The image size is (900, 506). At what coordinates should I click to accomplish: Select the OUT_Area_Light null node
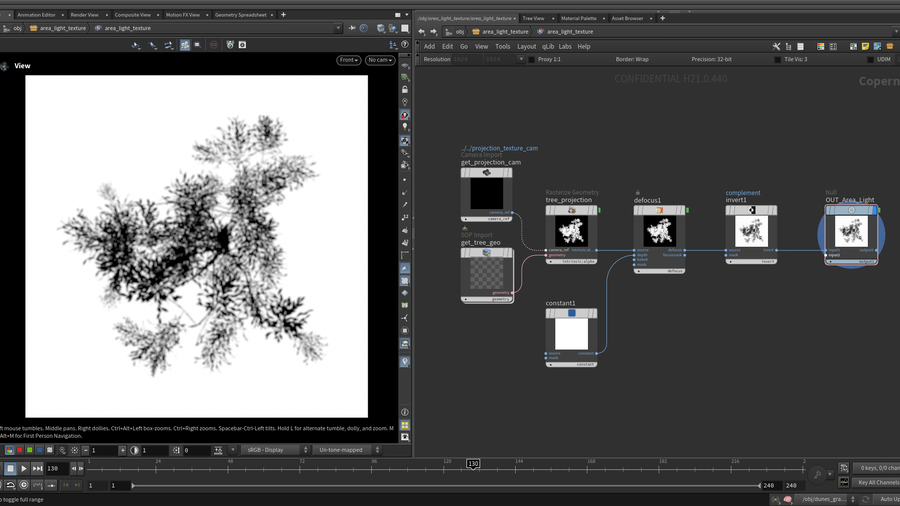pyautogui.click(x=851, y=232)
